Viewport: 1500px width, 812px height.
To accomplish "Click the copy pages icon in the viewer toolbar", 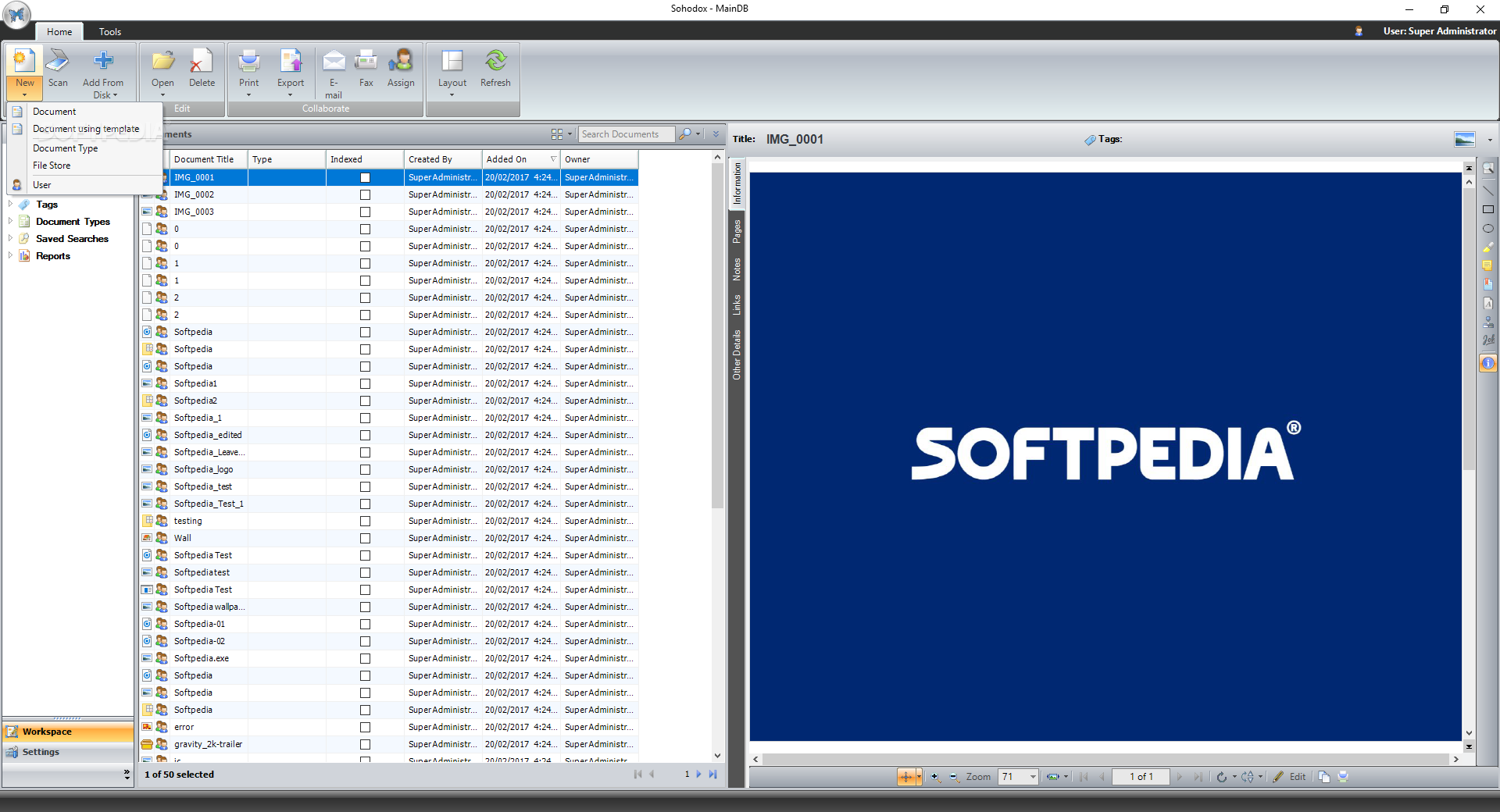I will click(x=1323, y=777).
